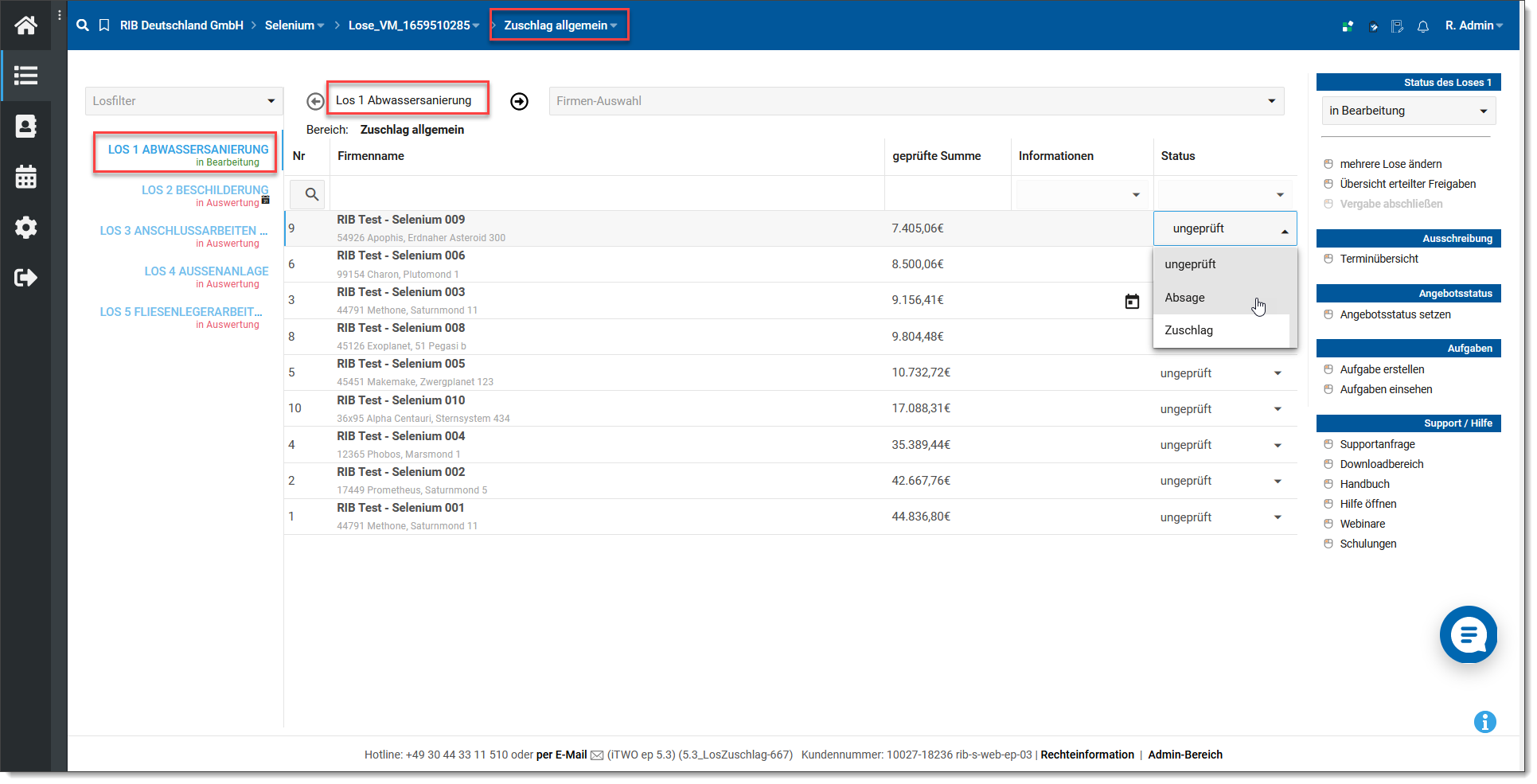Image resolution: width=1537 pixels, height=784 pixels.
Task: Open the chat bubble button
Action: coord(1468,634)
